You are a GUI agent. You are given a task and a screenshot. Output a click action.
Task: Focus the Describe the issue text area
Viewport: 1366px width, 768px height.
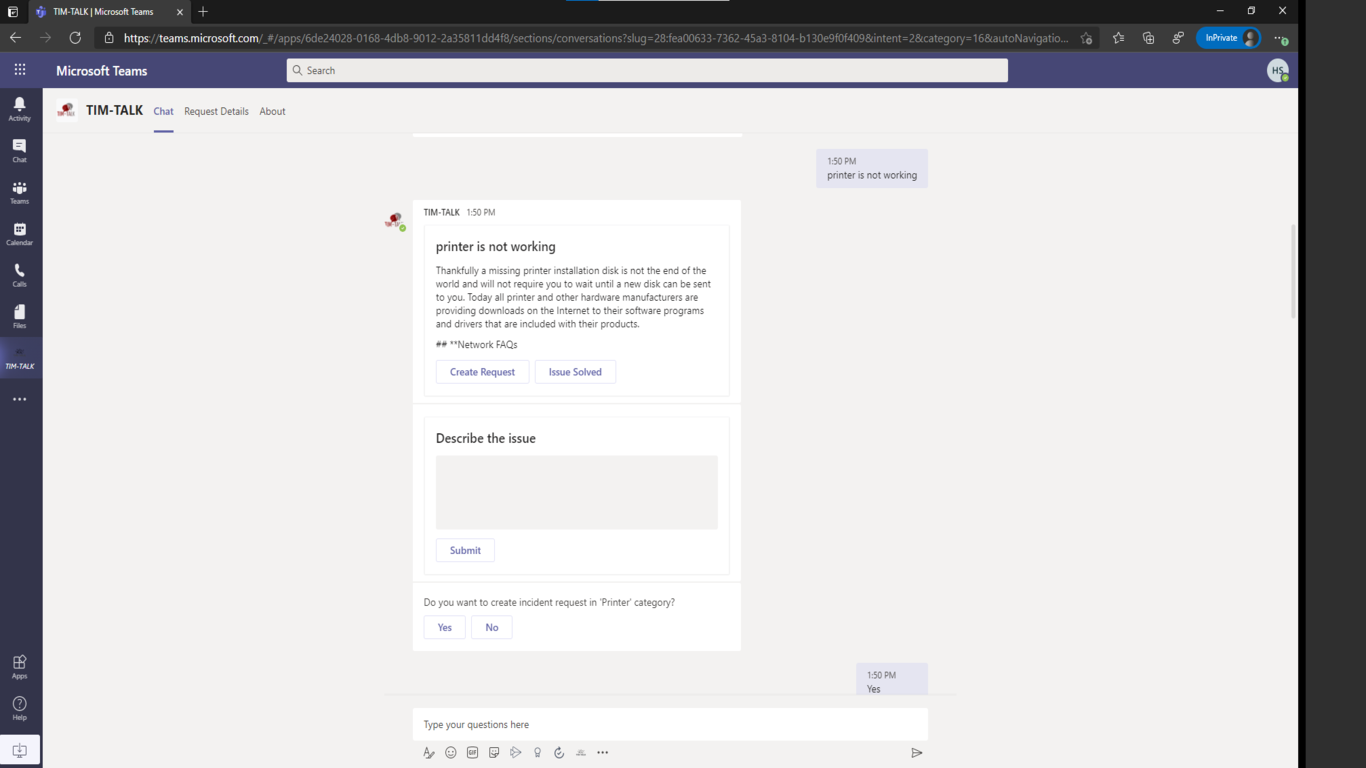click(x=577, y=492)
